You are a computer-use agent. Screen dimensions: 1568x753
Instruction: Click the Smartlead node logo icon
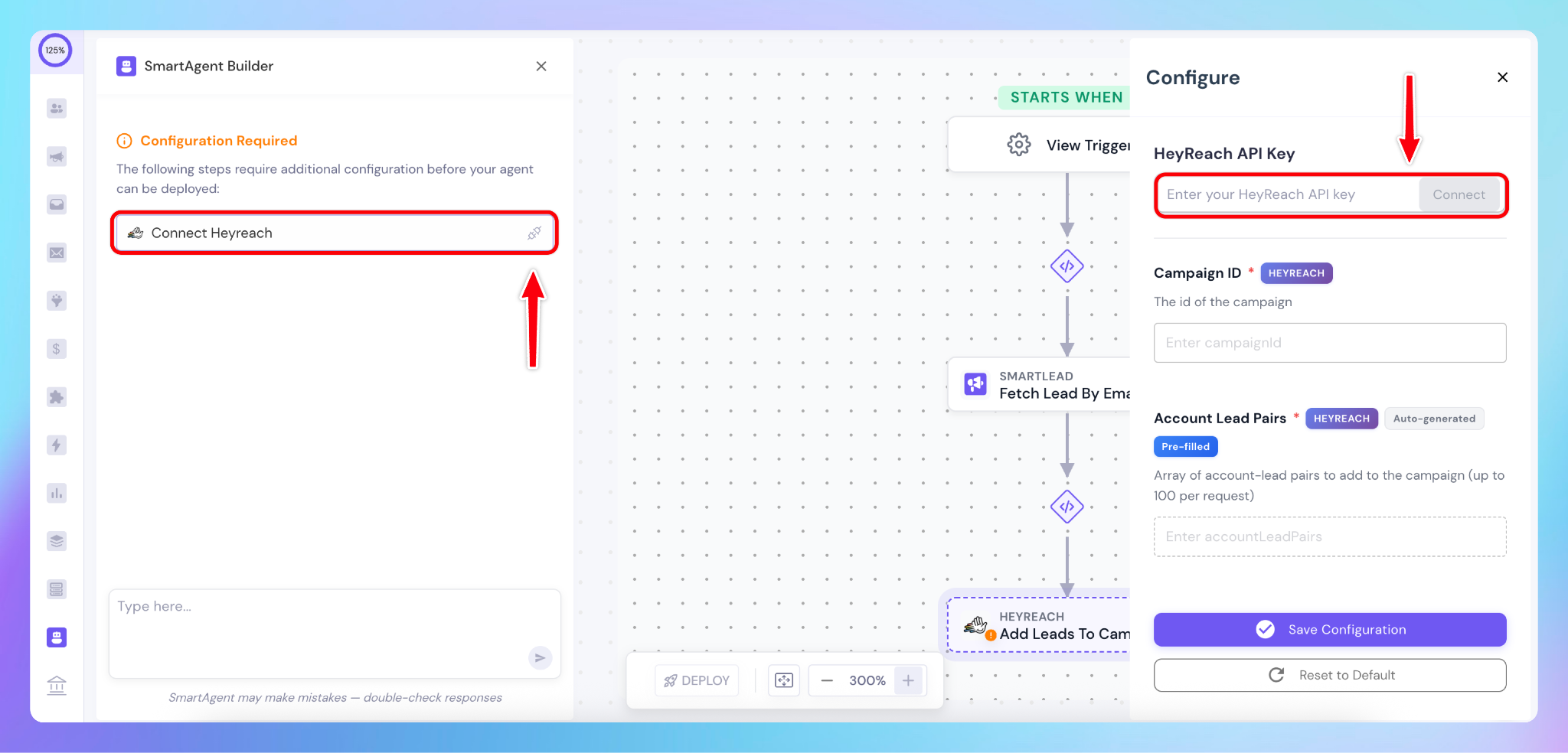tap(975, 384)
